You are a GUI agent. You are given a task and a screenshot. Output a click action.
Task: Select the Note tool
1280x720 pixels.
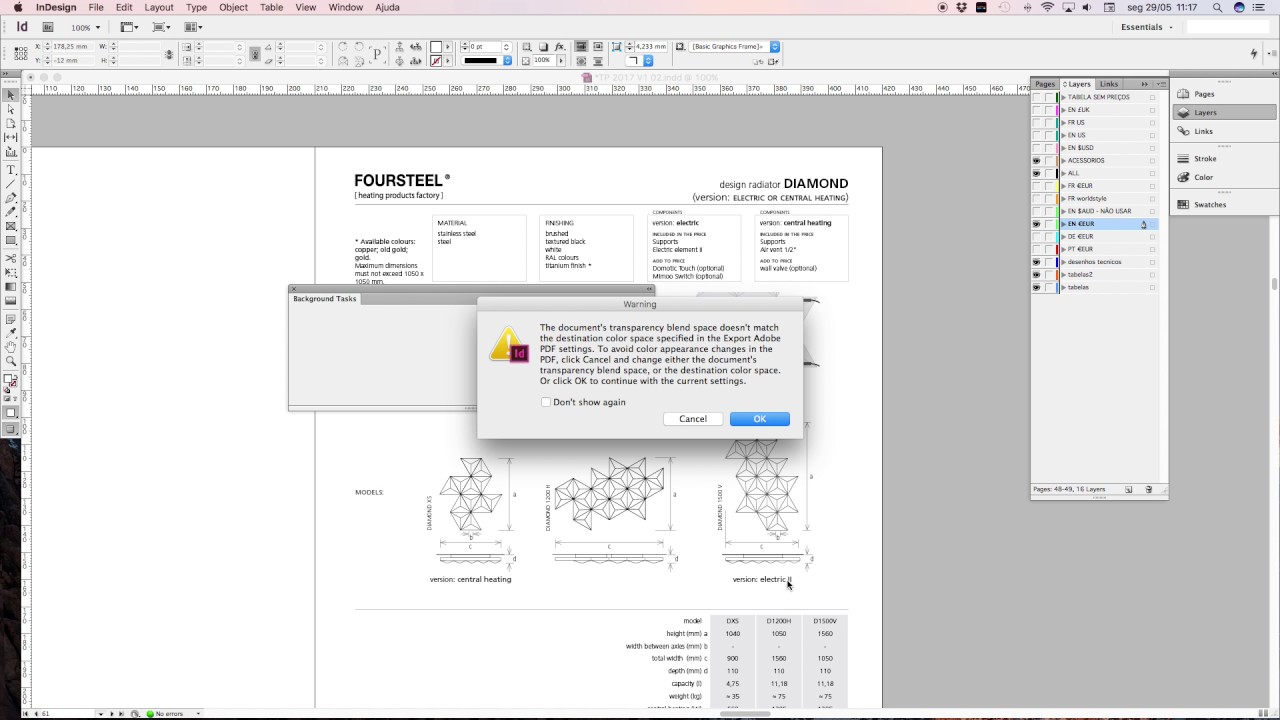pos(11,318)
